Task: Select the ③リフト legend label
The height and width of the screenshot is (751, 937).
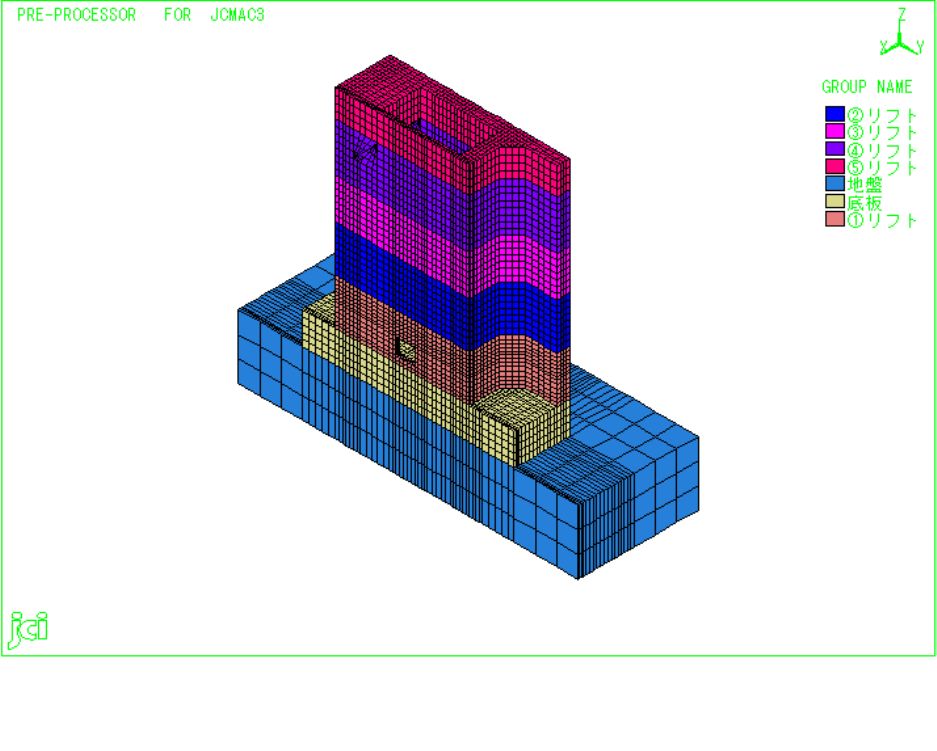Action: pyautogui.click(x=882, y=132)
